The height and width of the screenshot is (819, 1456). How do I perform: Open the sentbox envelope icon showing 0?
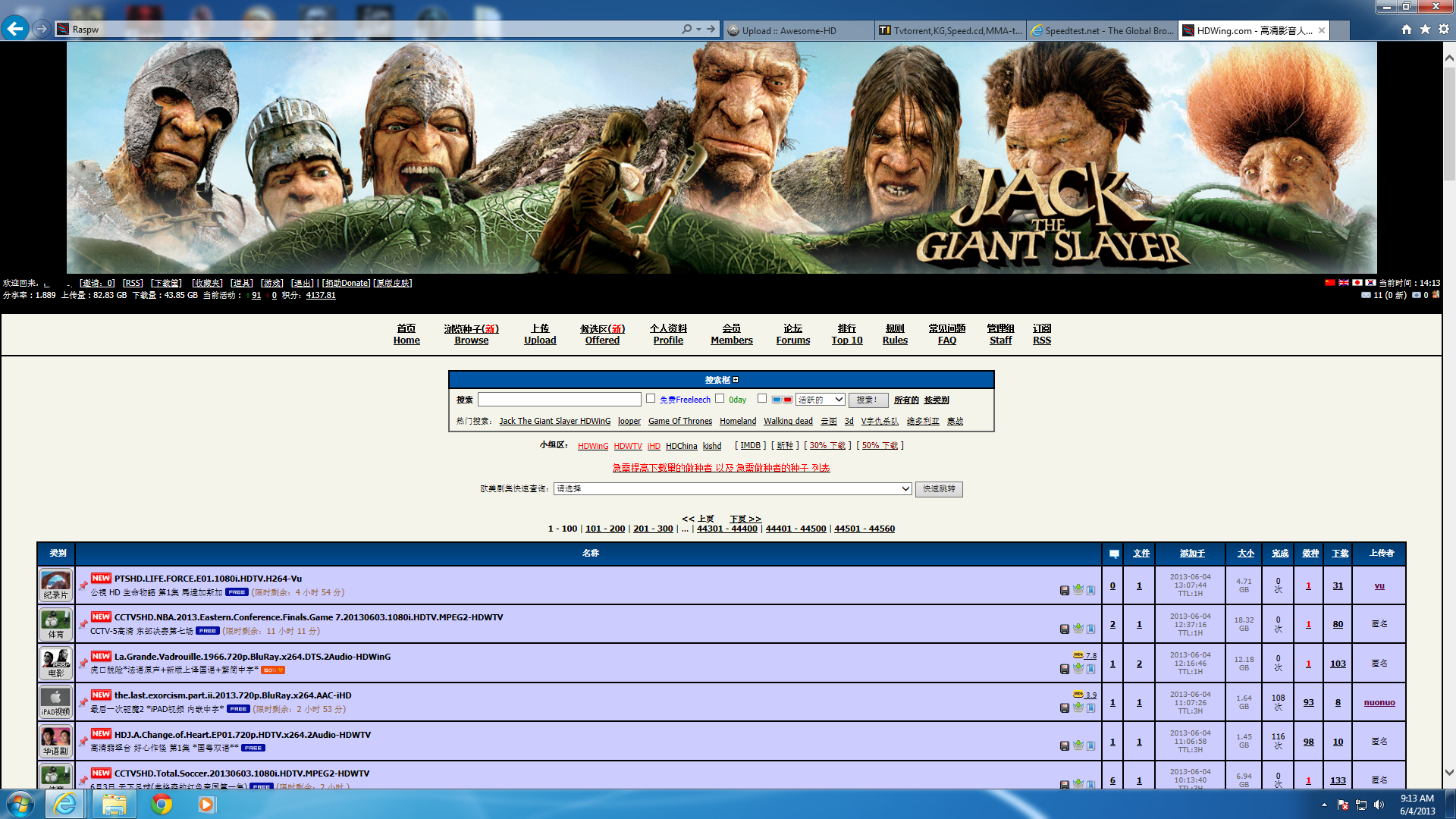tap(1415, 295)
